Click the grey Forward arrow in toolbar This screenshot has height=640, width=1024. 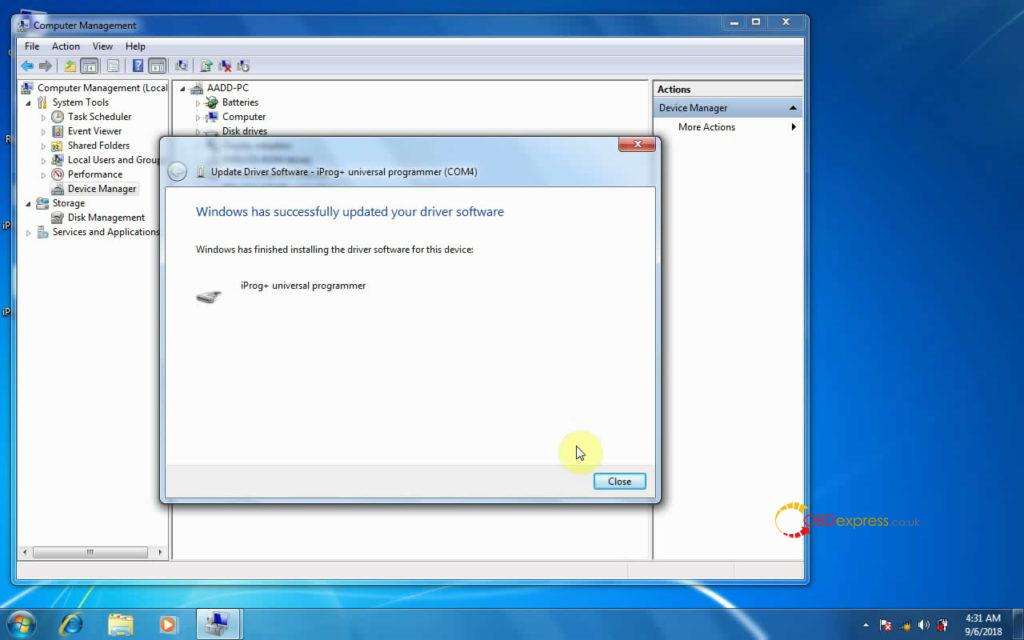pos(45,66)
